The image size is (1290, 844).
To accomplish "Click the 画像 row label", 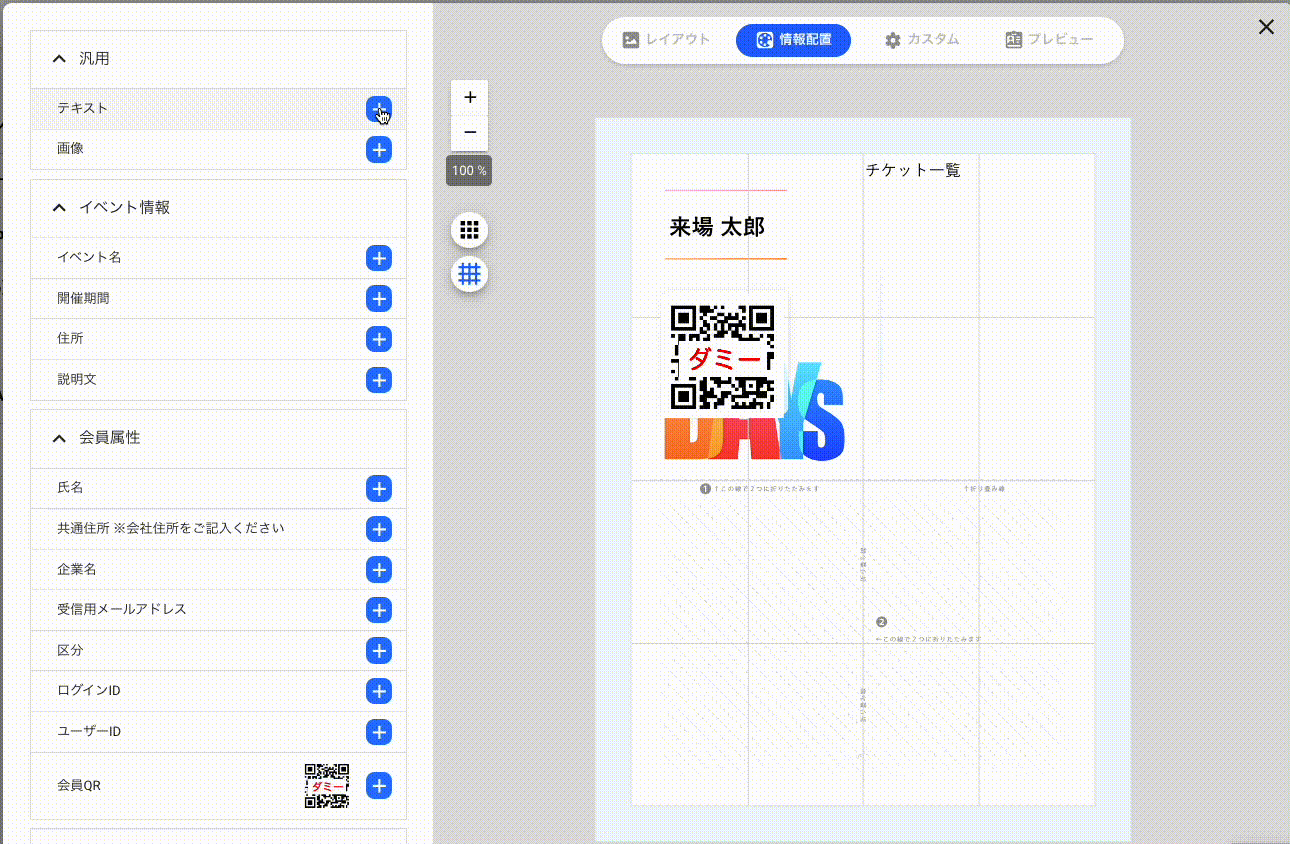I will click(70, 148).
